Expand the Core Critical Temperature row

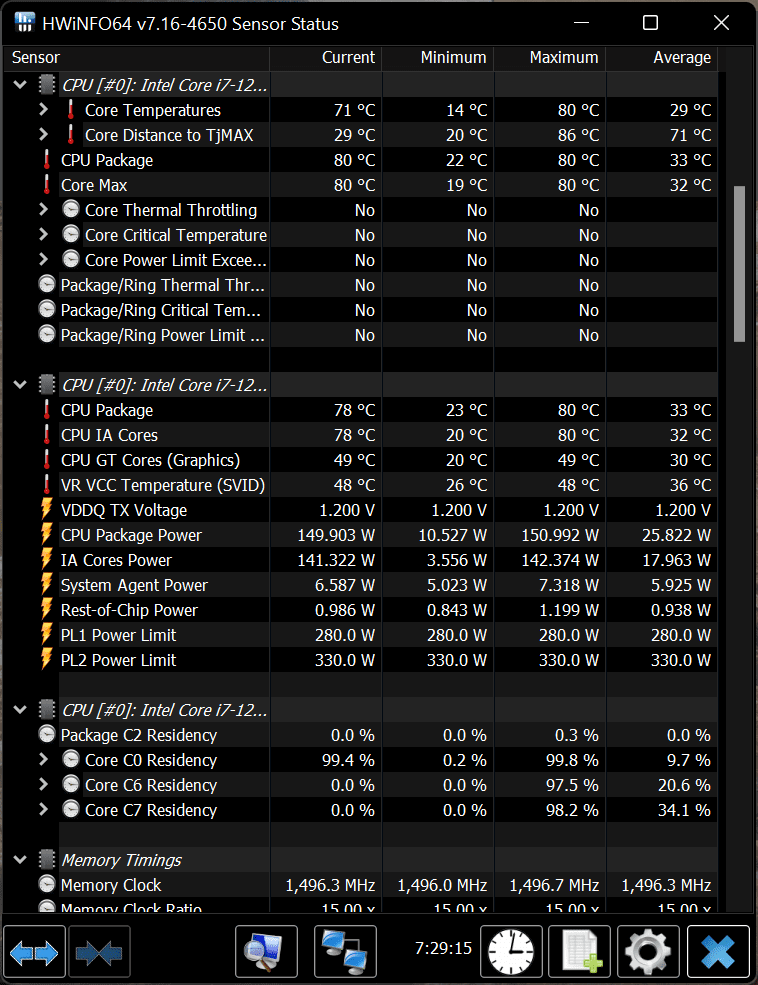click(x=43, y=234)
